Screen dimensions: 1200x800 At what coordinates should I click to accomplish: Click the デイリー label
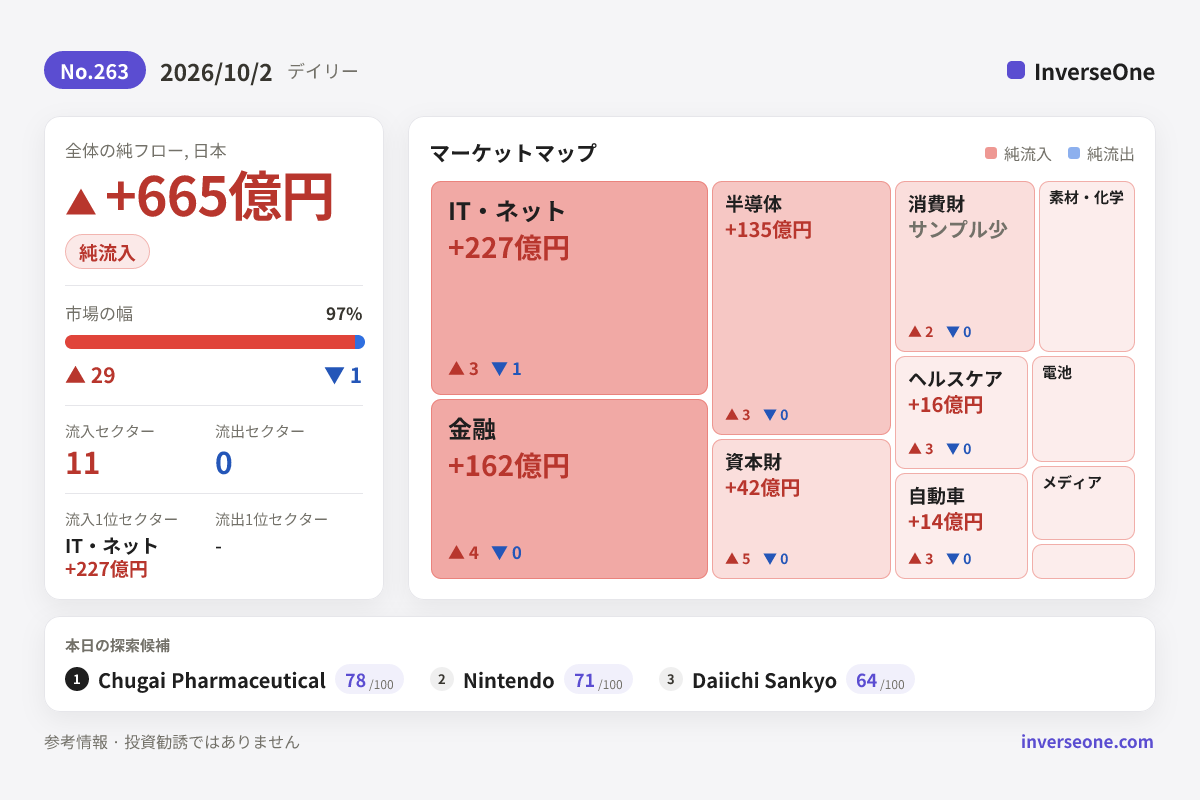pyautogui.click(x=322, y=71)
